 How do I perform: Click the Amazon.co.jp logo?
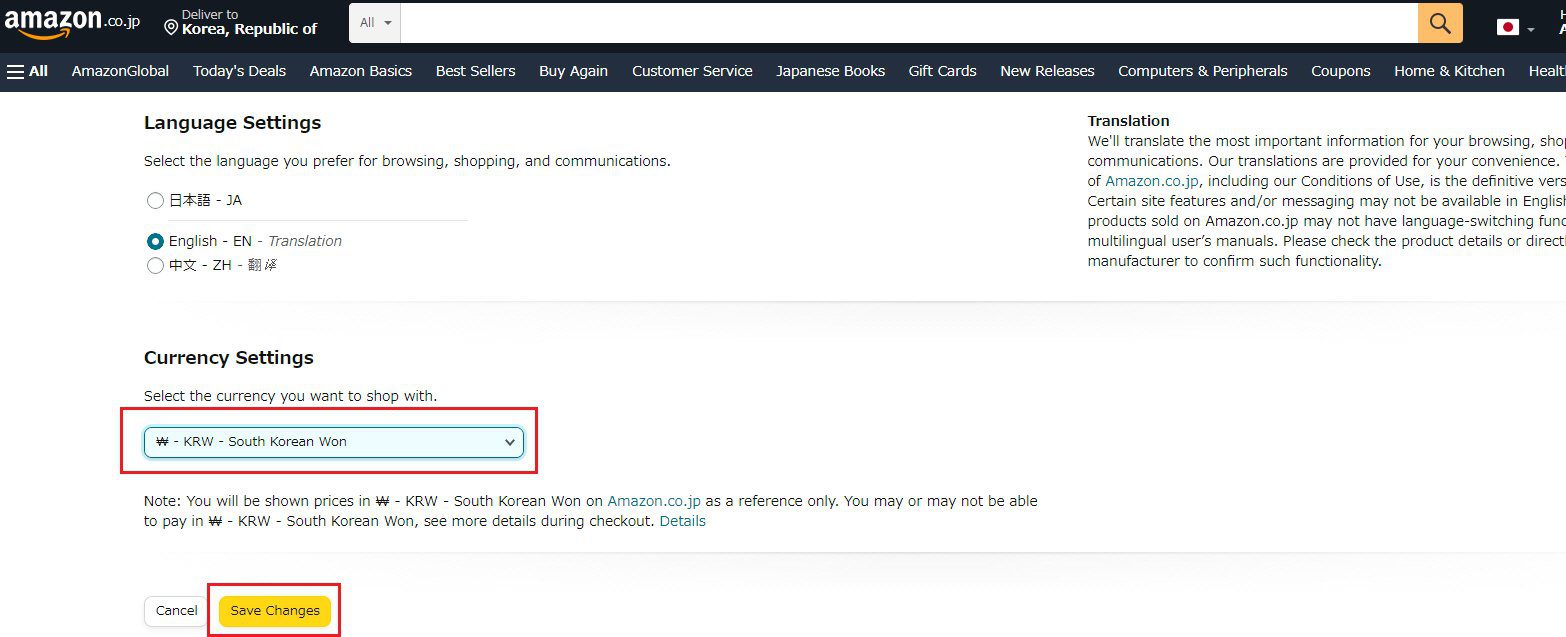(71, 23)
